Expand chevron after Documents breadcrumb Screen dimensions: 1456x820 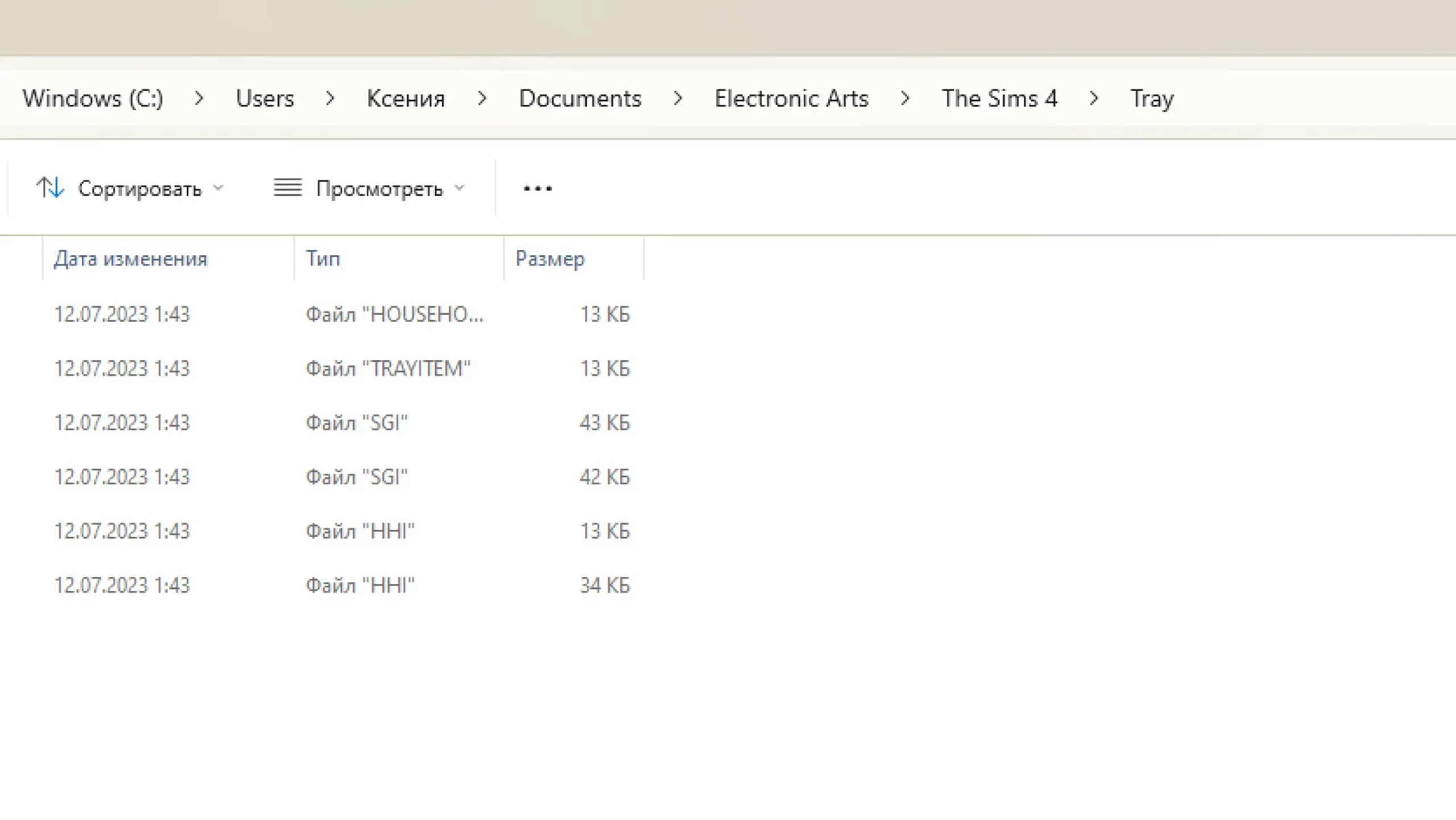(677, 98)
